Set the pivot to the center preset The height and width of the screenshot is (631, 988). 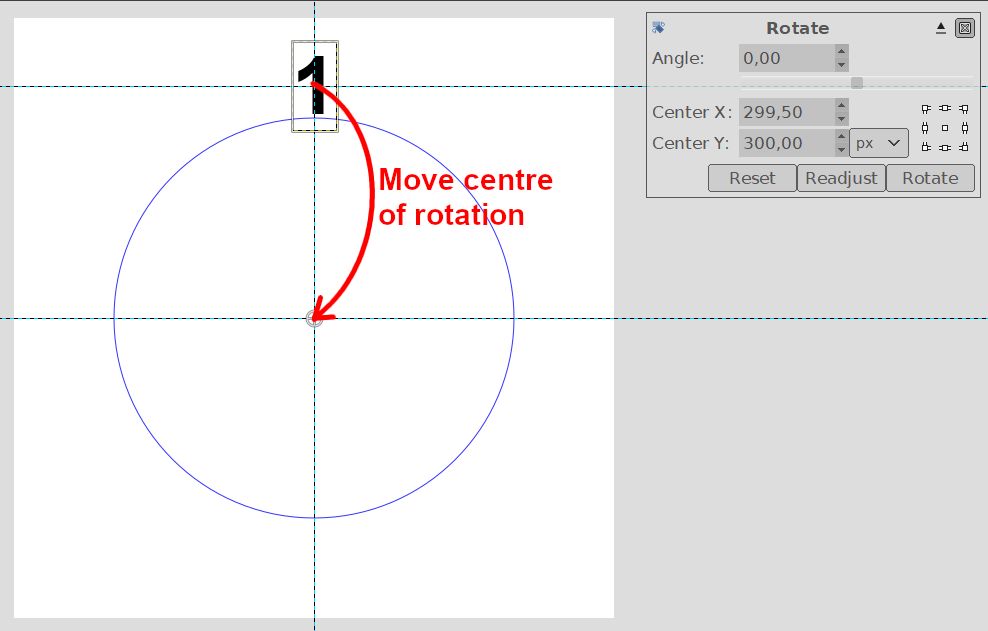coord(945,128)
